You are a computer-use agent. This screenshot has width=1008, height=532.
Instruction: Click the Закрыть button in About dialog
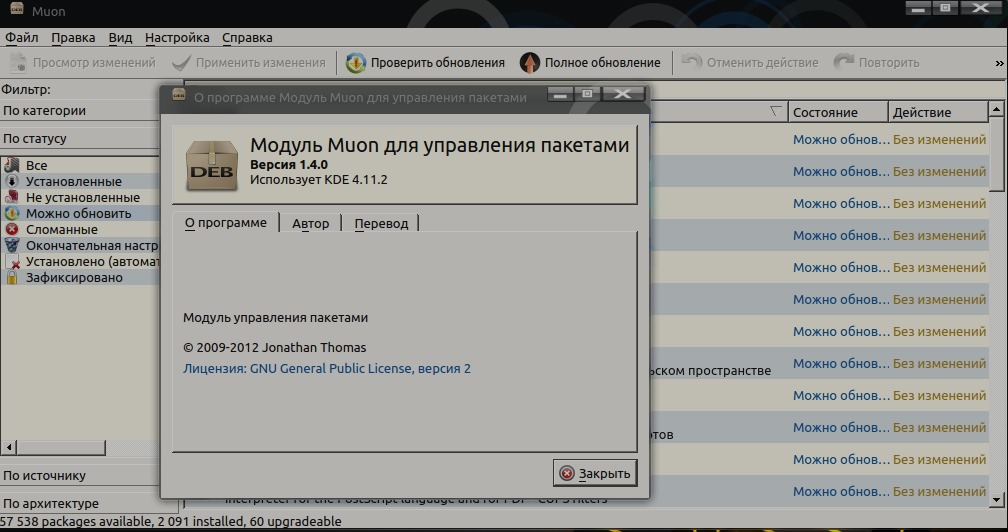tap(595, 474)
